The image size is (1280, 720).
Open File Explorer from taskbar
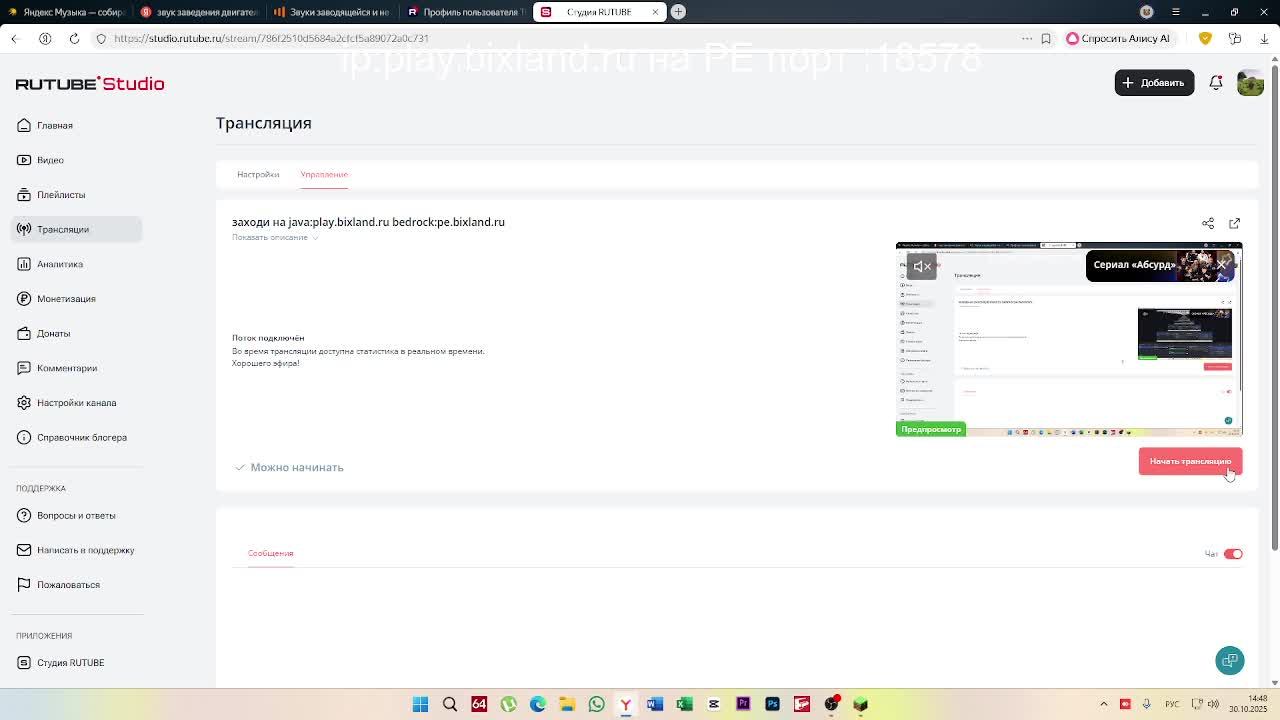(x=567, y=704)
